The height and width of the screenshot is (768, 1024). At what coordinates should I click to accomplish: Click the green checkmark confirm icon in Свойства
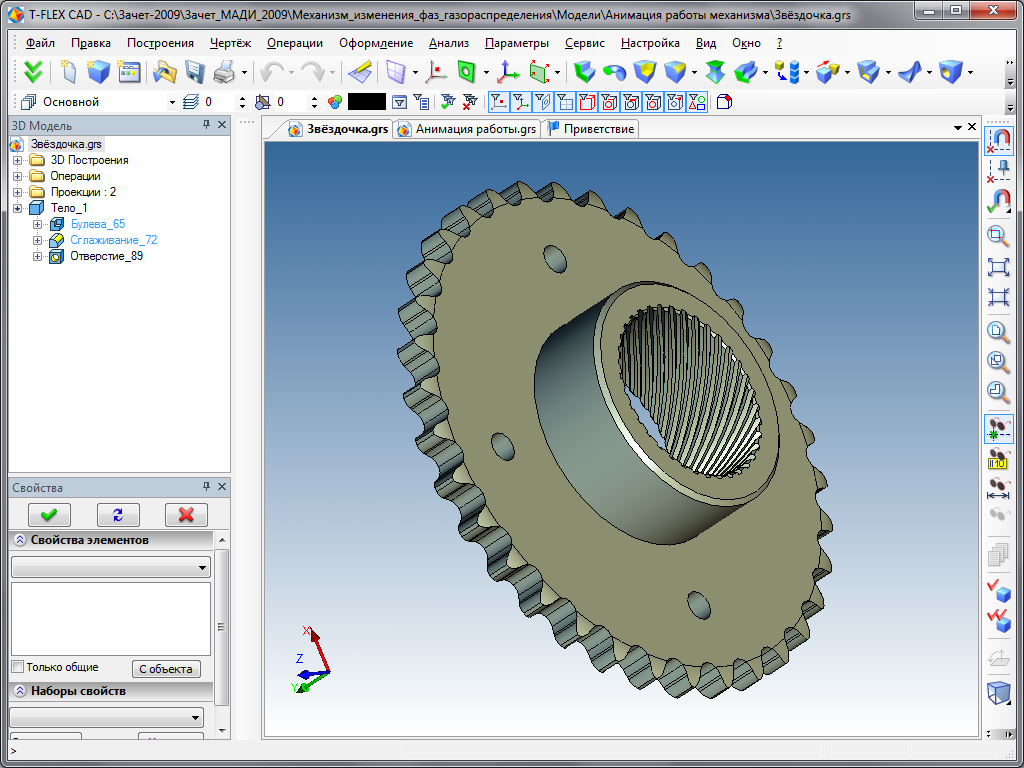(49, 514)
